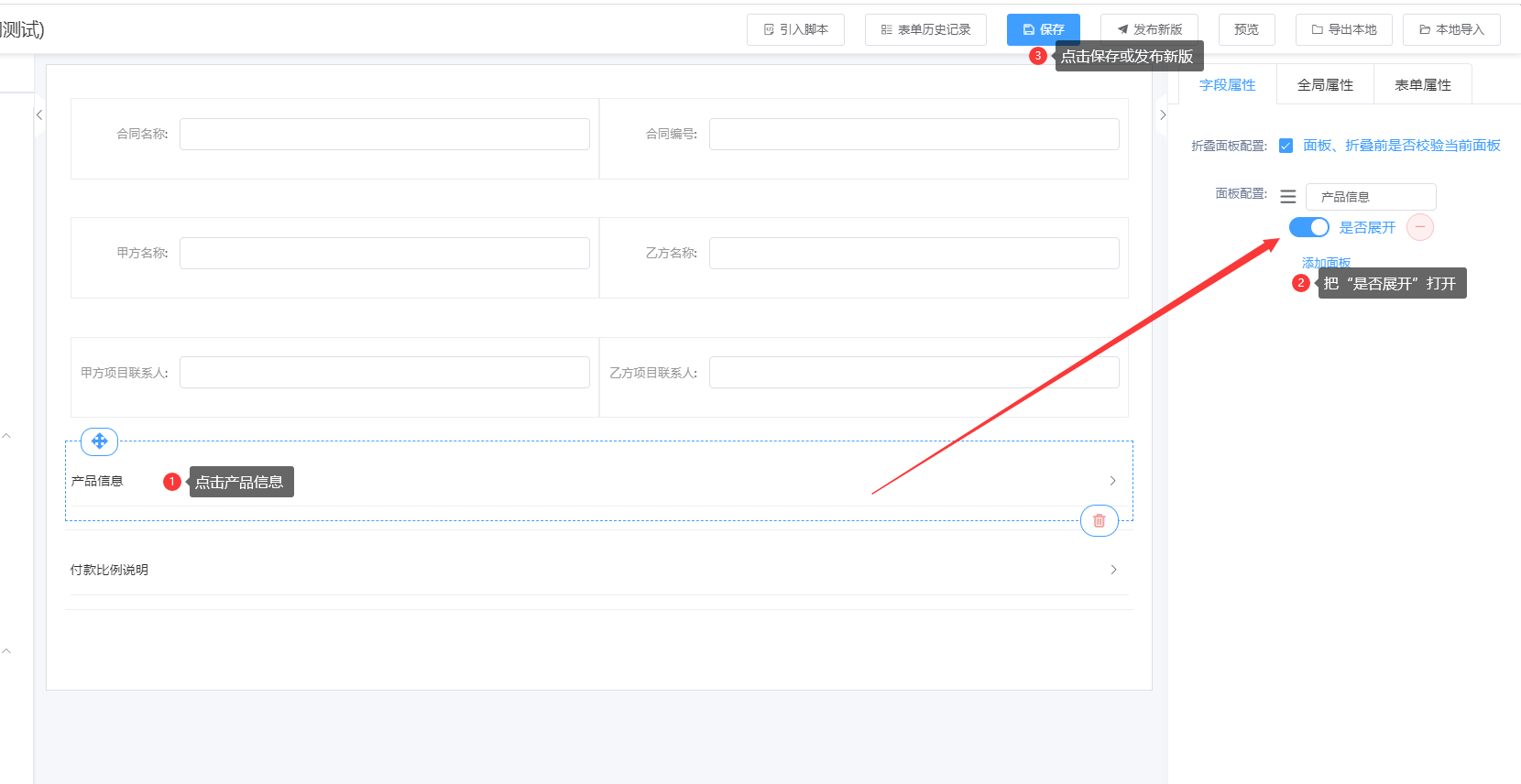Switch to the 字段属性 tab
Screen dimensions: 1521x784
1227,84
